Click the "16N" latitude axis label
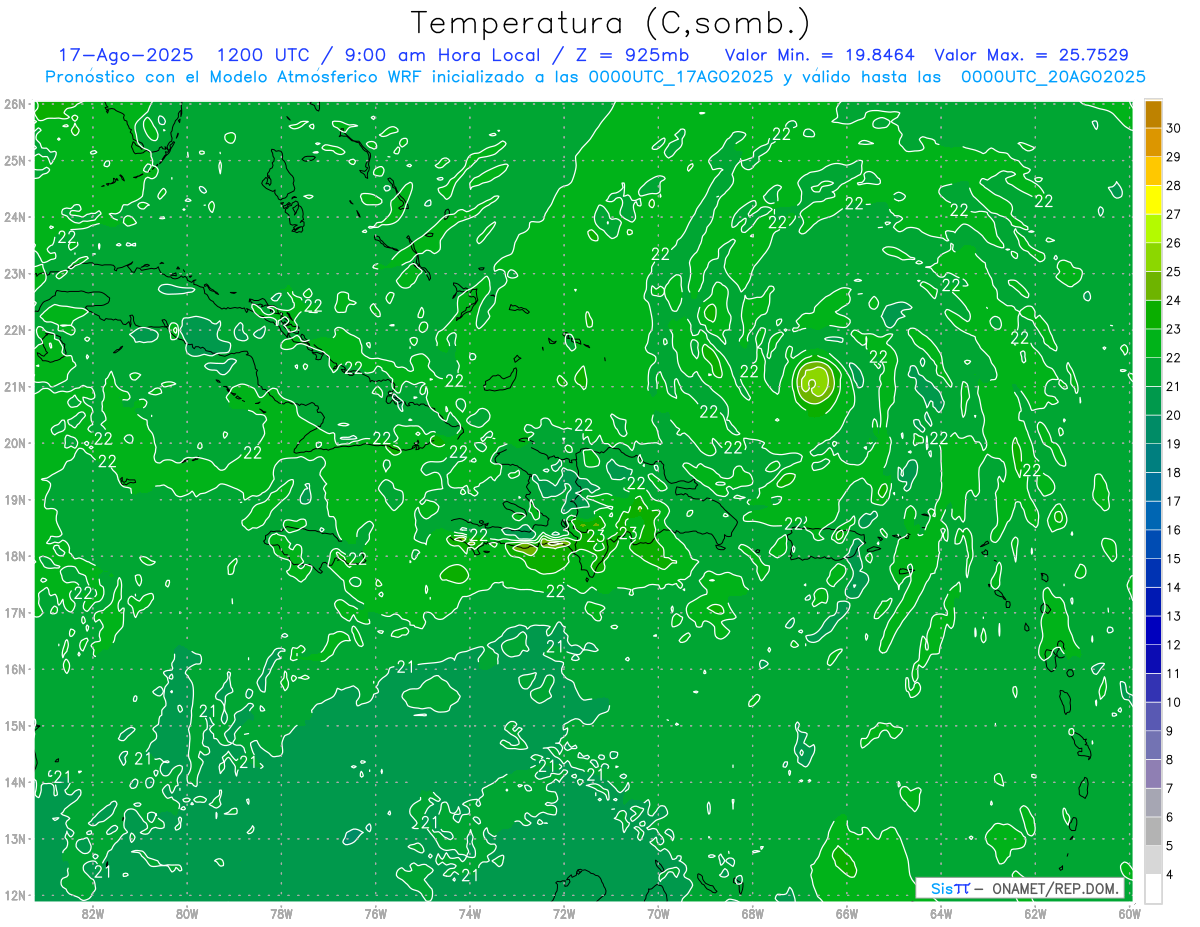The width and height of the screenshot is (1200, 927). [15, 669]
